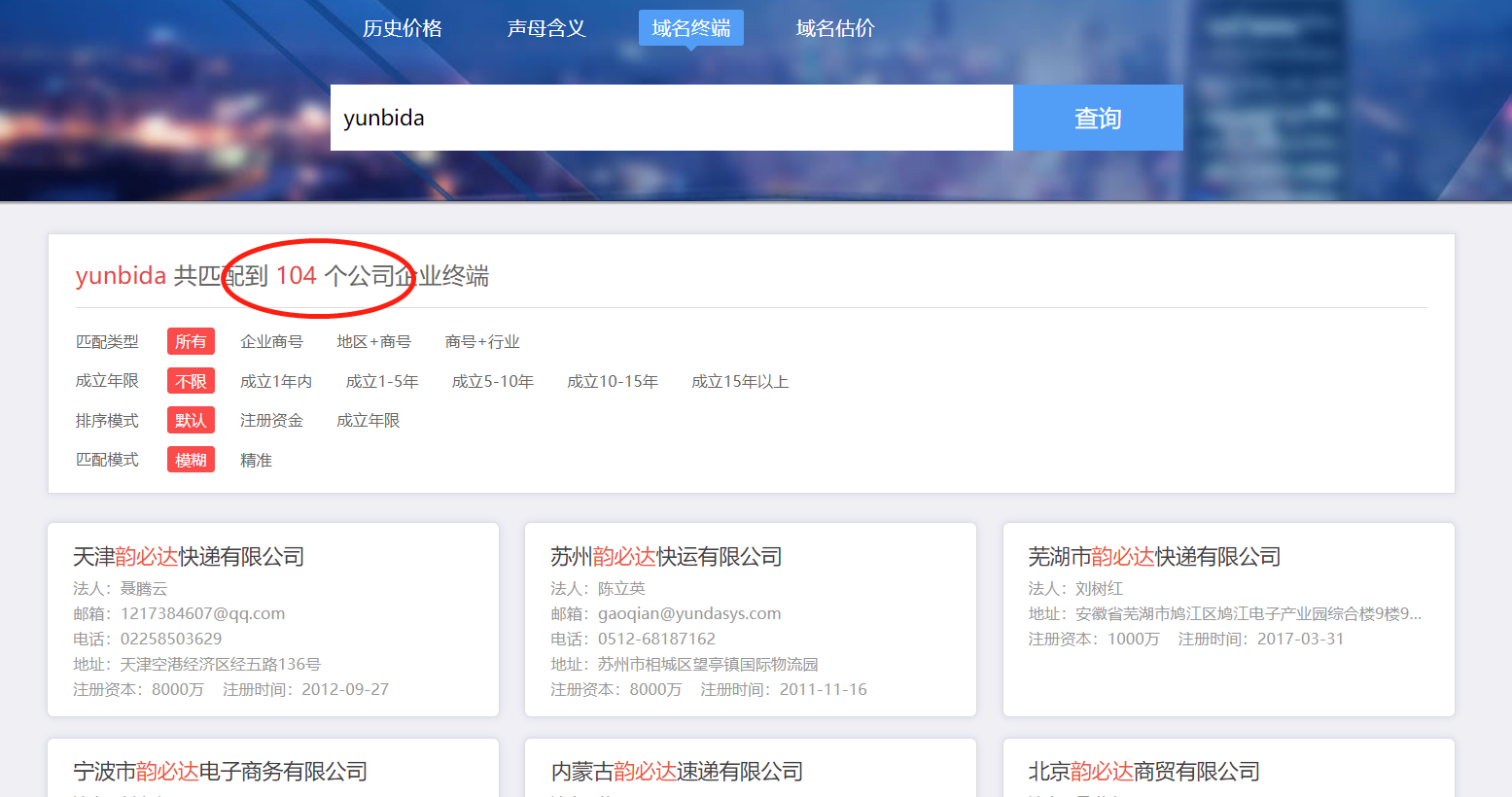Image resolution: width=1512 pixels, height=797 pixels.
Task: Filter by 地区+商号 match type
Action: [x=373, y=342]
